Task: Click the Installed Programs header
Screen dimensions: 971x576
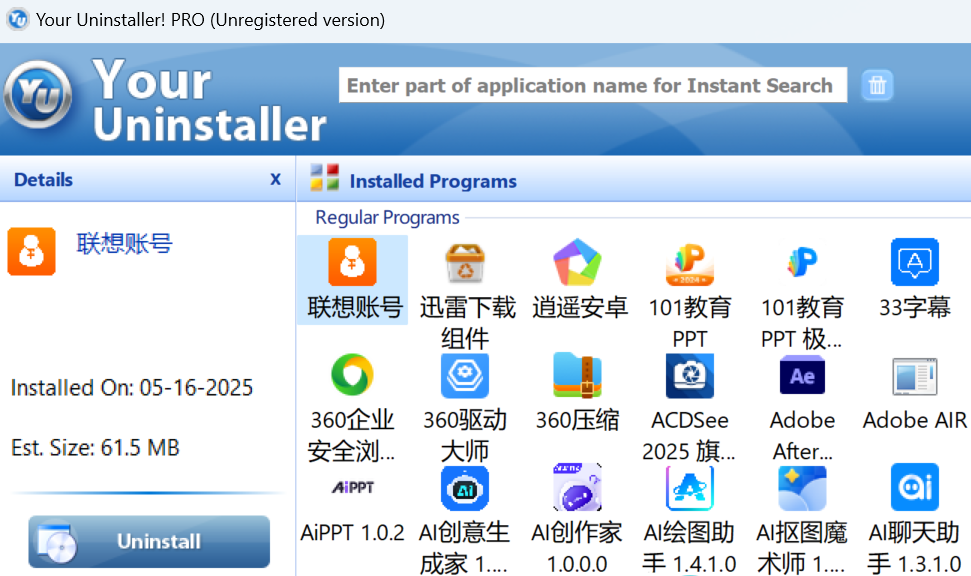Action: click(x=433, y=181)
